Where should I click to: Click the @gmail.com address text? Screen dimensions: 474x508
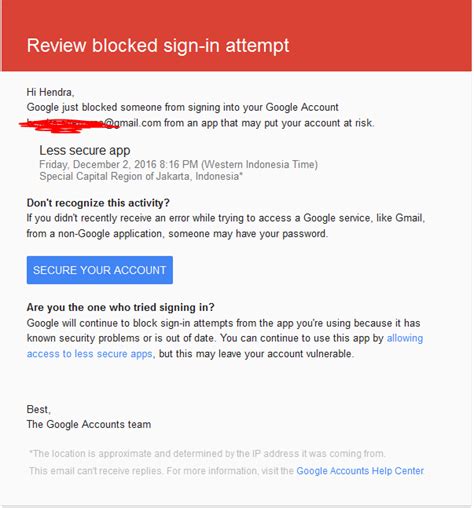click(133, 123)
